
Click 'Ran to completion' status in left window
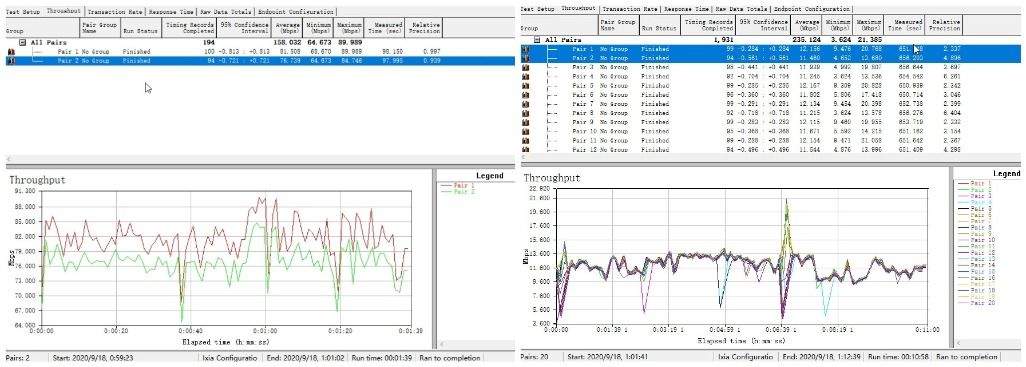pyautogui.click(x=451, y=358)
